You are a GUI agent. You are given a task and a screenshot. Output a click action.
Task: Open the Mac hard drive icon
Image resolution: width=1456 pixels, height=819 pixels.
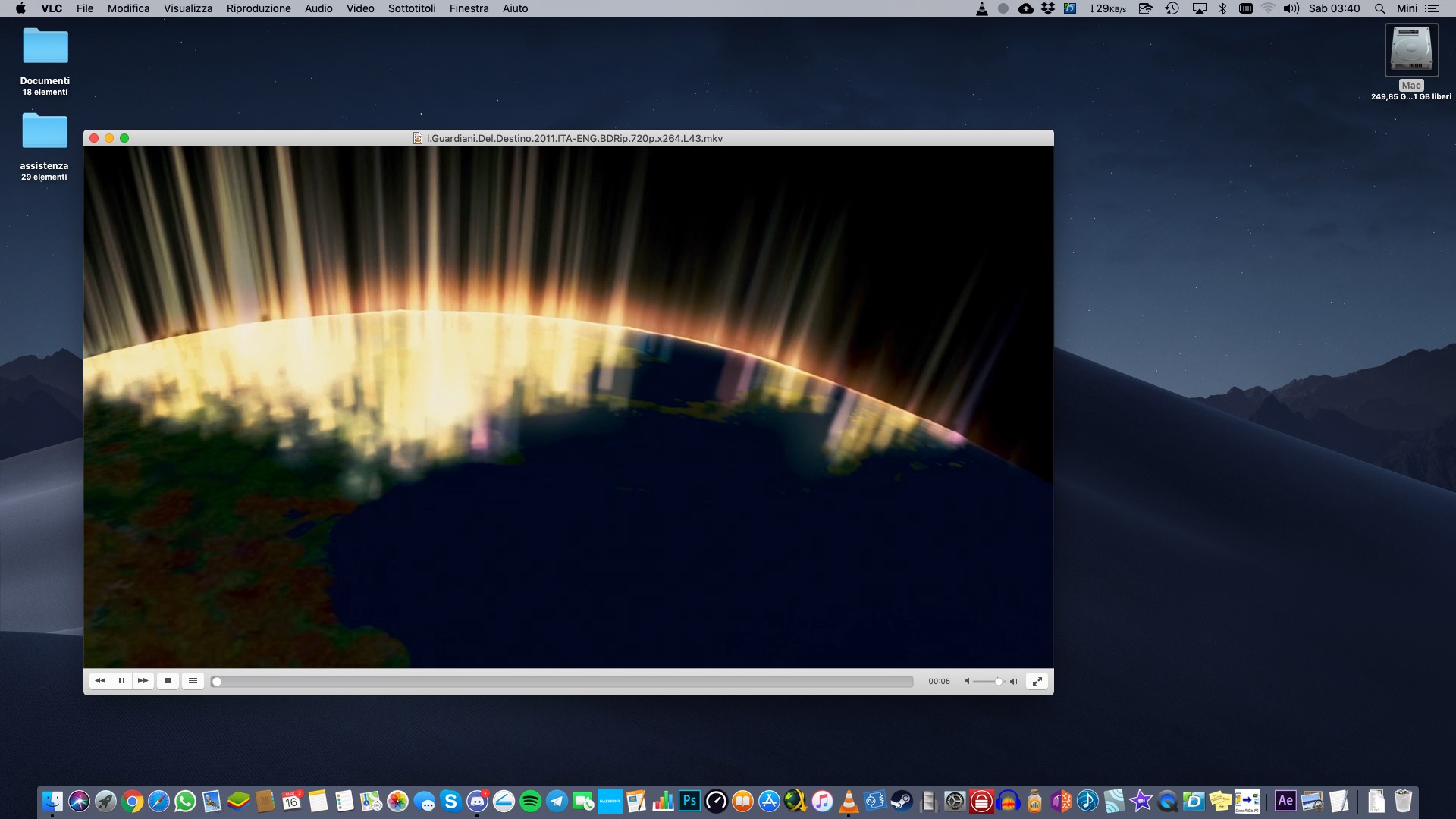point(1411,50)
